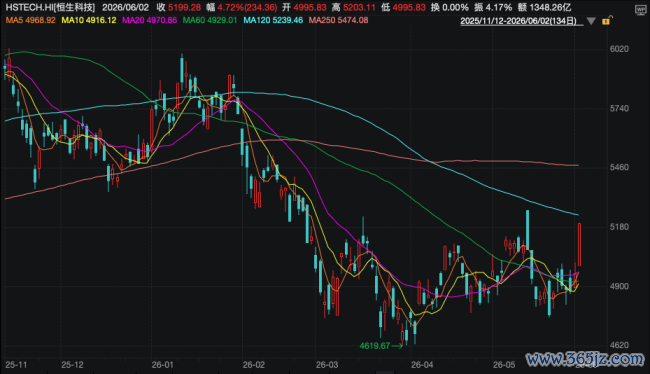Viewport: 650px width, 374px height.
Task: Click the 26-04 time axis label
Action: (422, 365)
